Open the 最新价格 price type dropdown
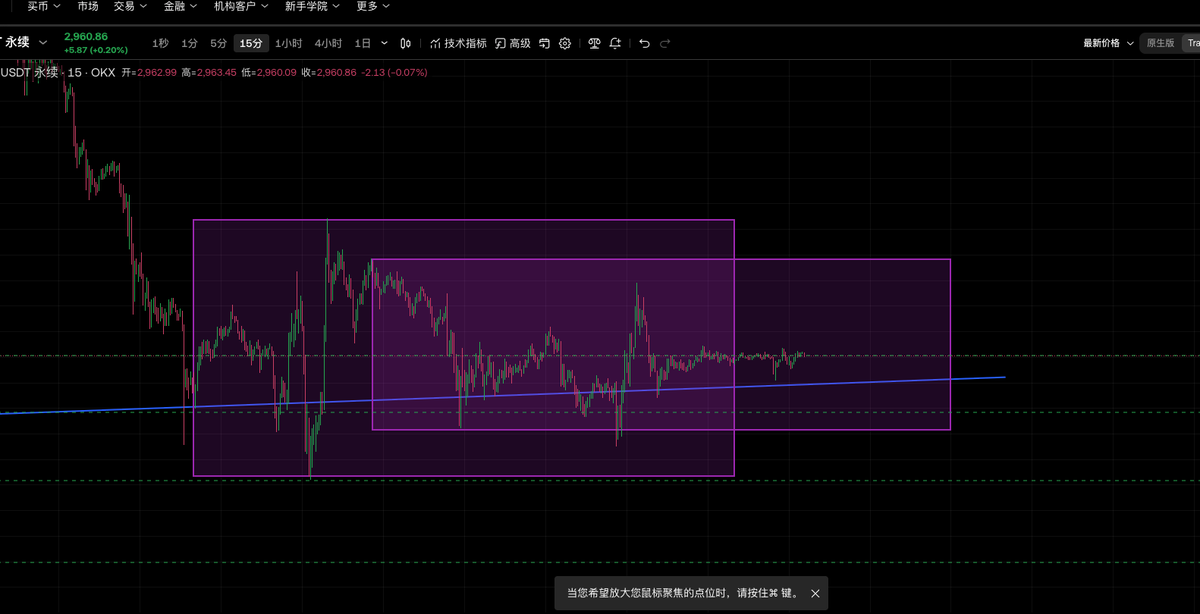The width and height of the screenshot is (1200, 614). [x=1108, y=43]
